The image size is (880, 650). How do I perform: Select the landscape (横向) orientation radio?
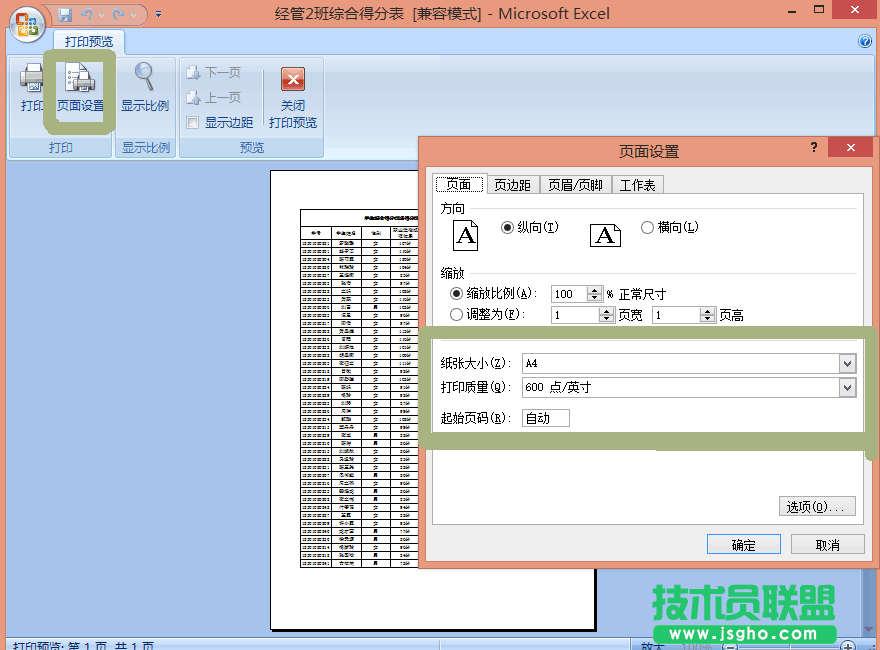tap(647, 228)
